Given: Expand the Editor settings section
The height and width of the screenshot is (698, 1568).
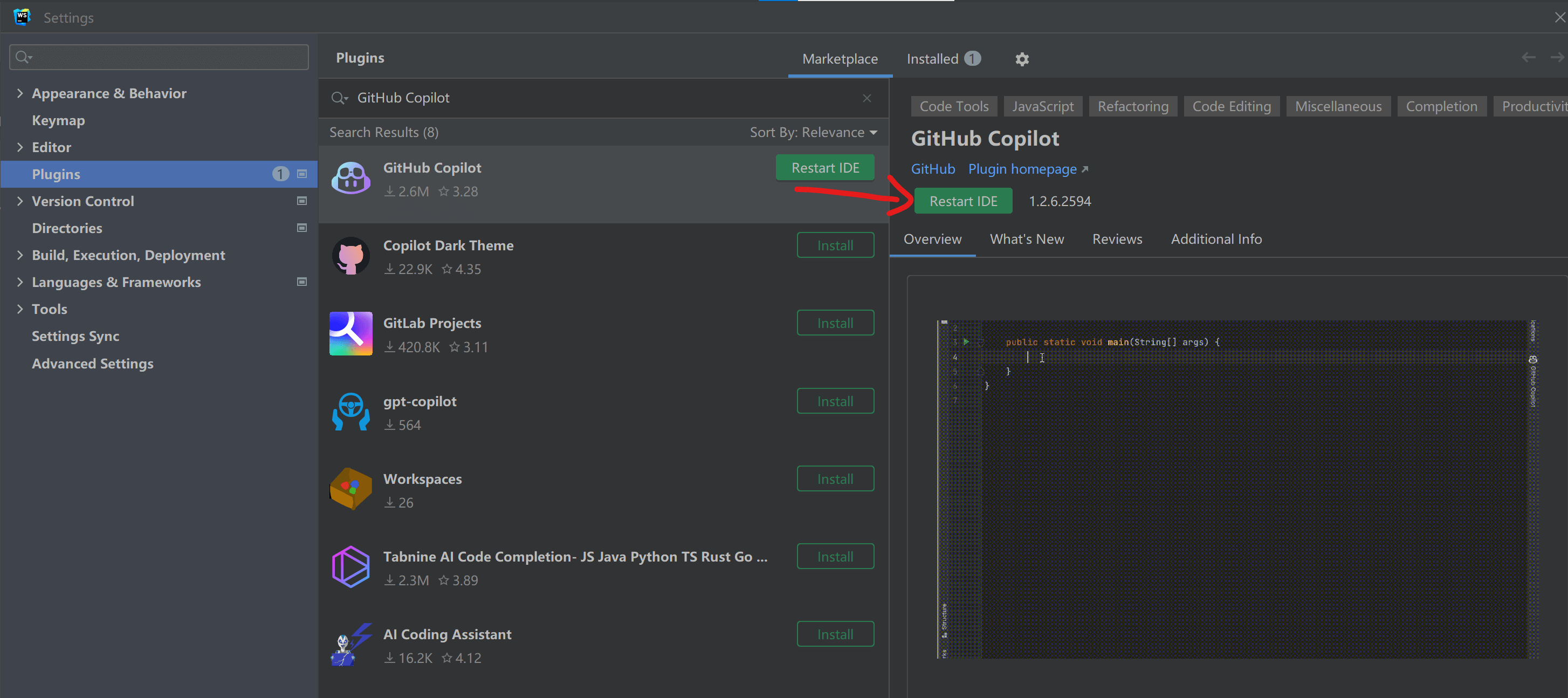Looking at the screenshot, I should pos(20,147).
